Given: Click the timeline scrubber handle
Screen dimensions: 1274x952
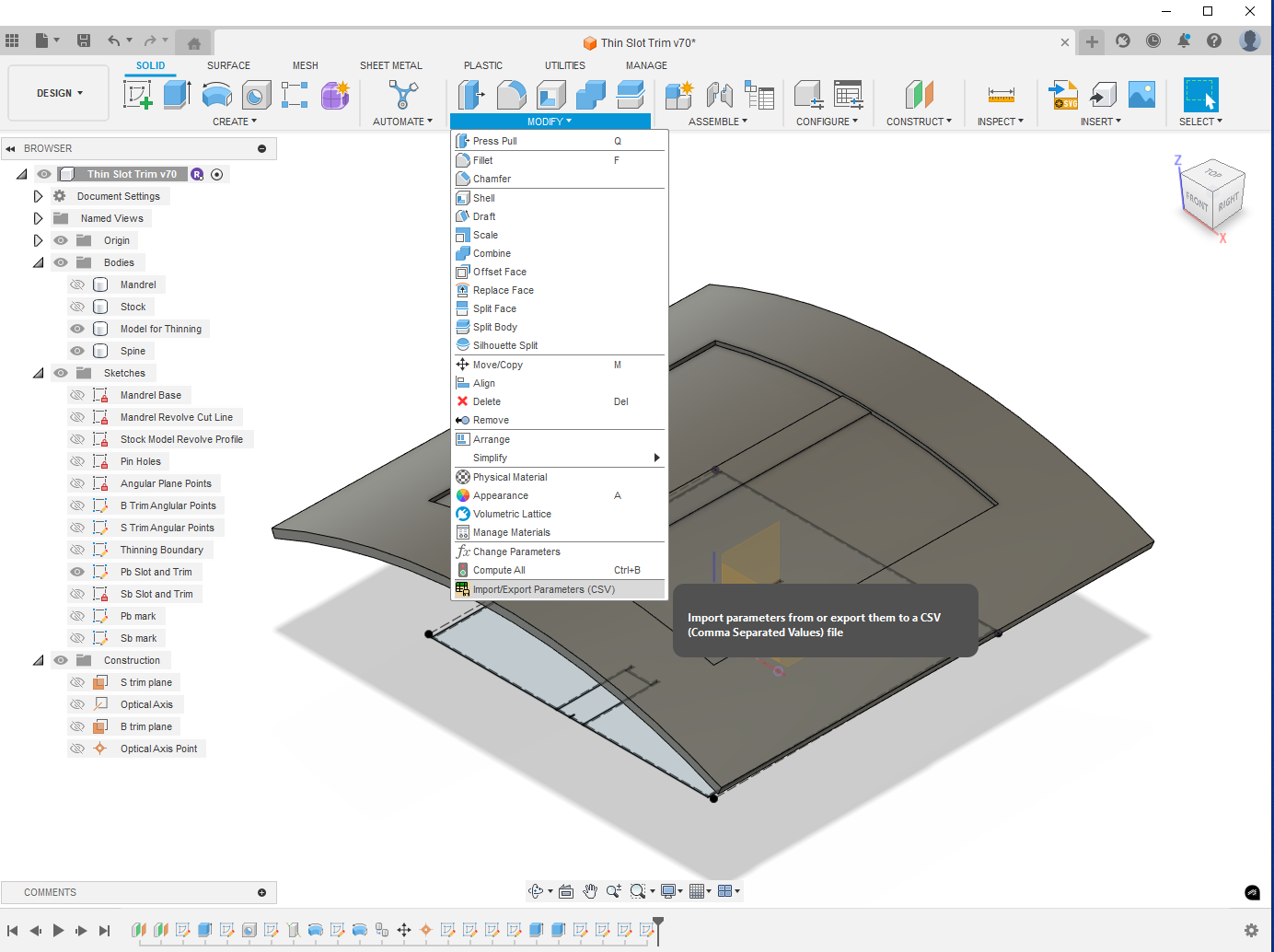Looking at the screenshot, I should click(x=656, y=921).
